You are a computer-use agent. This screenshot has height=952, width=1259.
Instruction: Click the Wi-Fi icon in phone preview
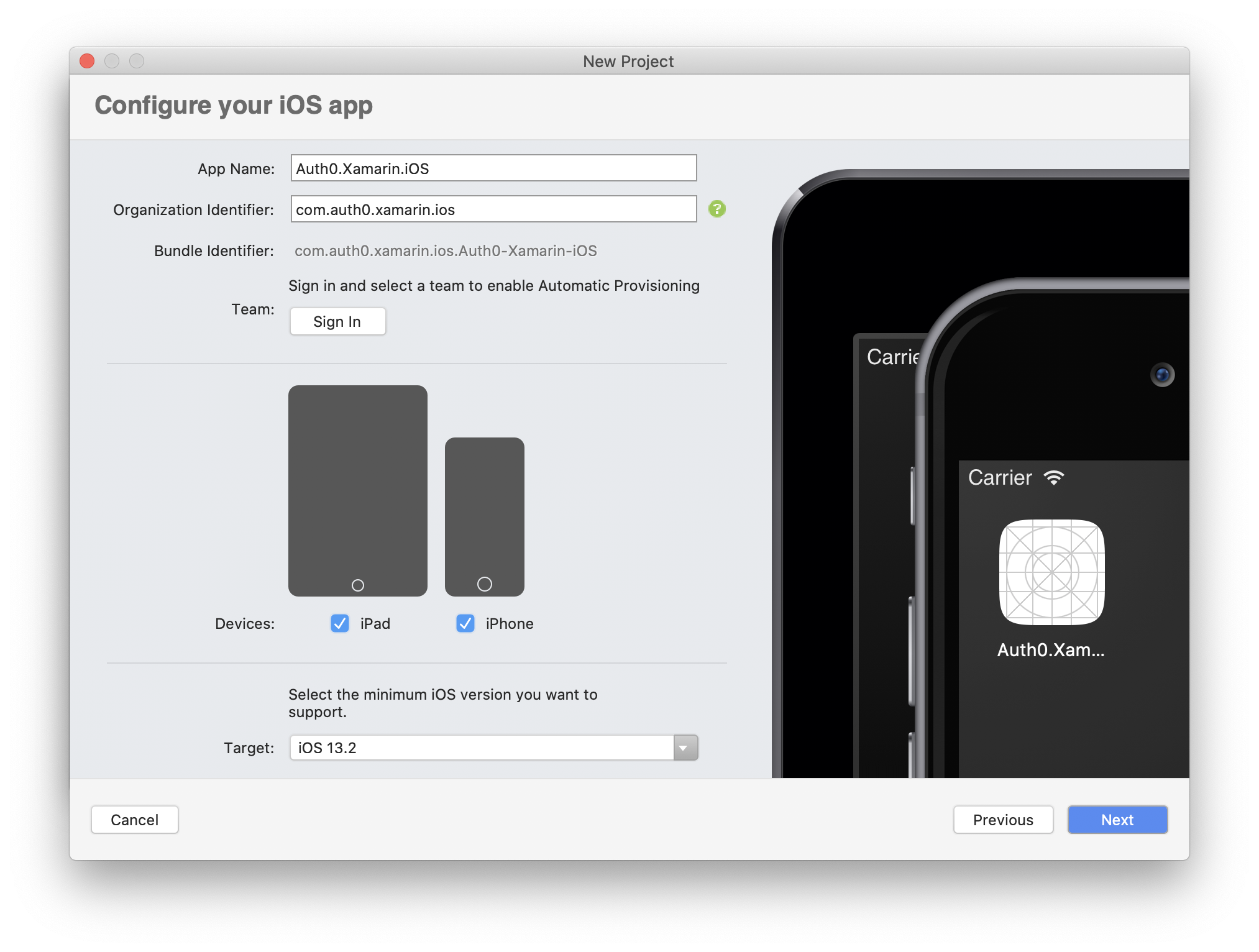pos(1054,477)
